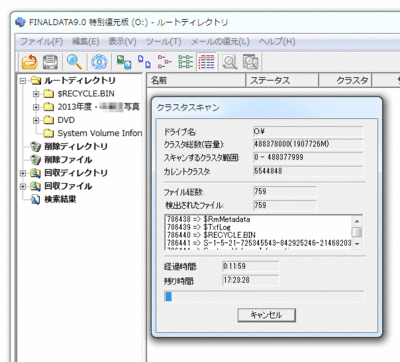Screen dimensions: 400x362
Task: Click the 削除ディレクトリ recycle bin icon
Action: tap(35, 146)
